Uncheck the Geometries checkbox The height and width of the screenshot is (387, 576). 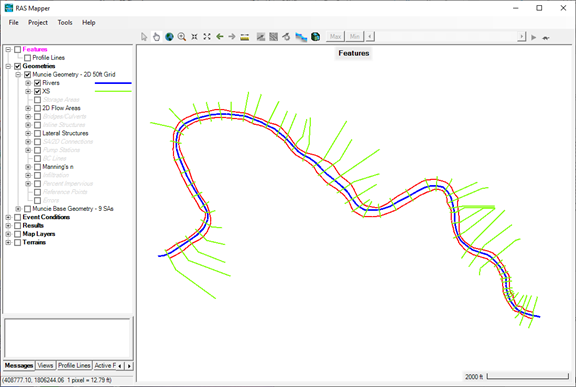pos(17,66)
